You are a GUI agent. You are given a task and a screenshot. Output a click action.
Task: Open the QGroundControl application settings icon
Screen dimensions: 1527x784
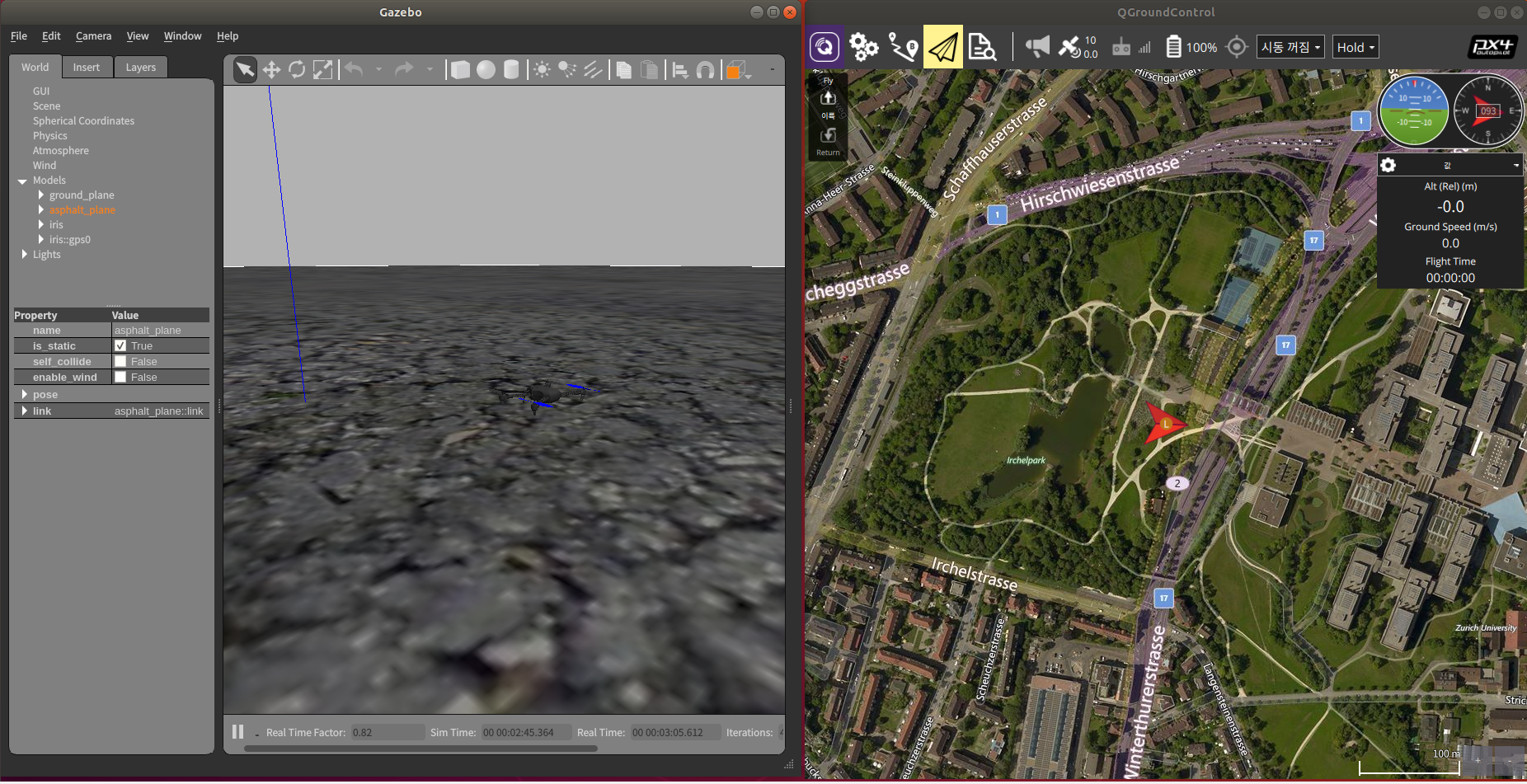coord(825,47)
